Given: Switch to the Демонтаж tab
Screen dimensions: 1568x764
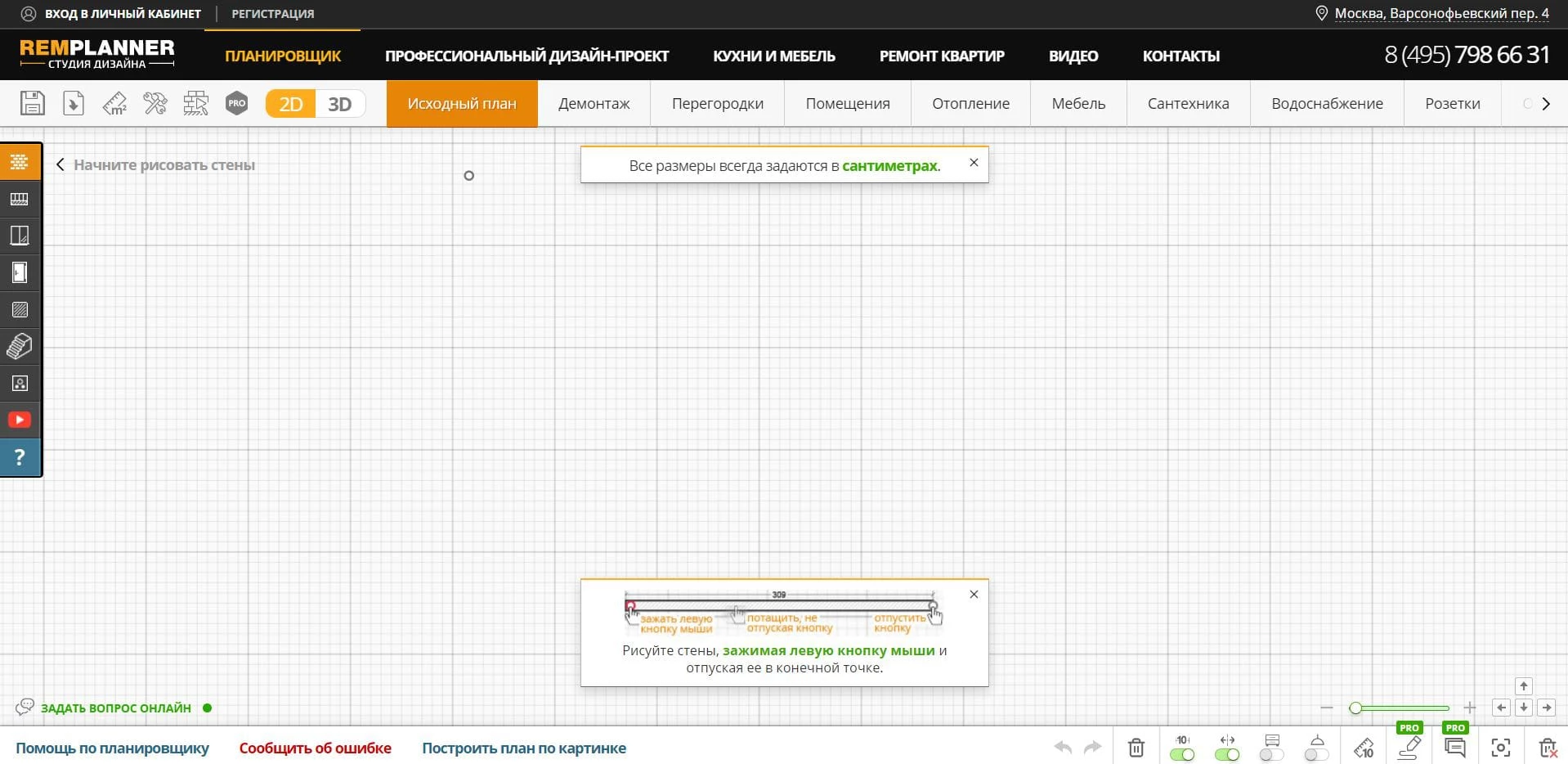Looking at the screenshot, I should pyautogui.click(x=594, y=103).
